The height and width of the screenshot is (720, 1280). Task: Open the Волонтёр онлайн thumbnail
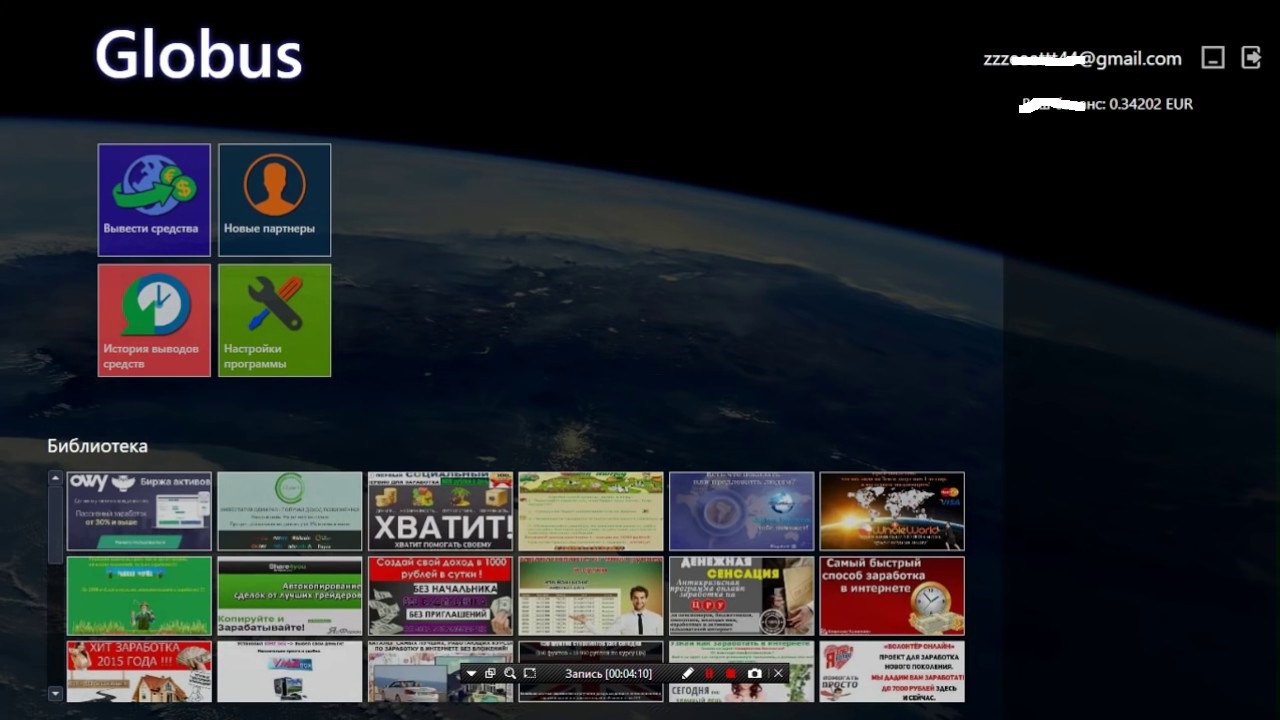tap(892, 671)
